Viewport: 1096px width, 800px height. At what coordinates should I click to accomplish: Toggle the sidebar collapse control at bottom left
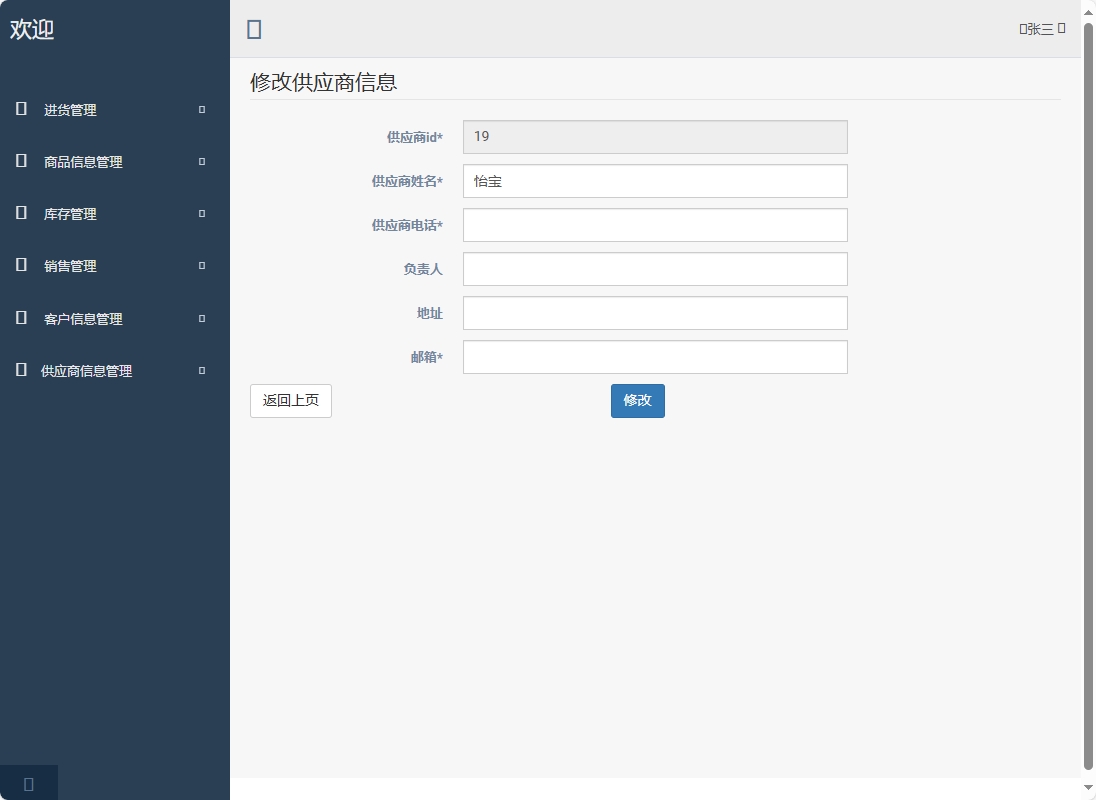click(x=28, y=783)
